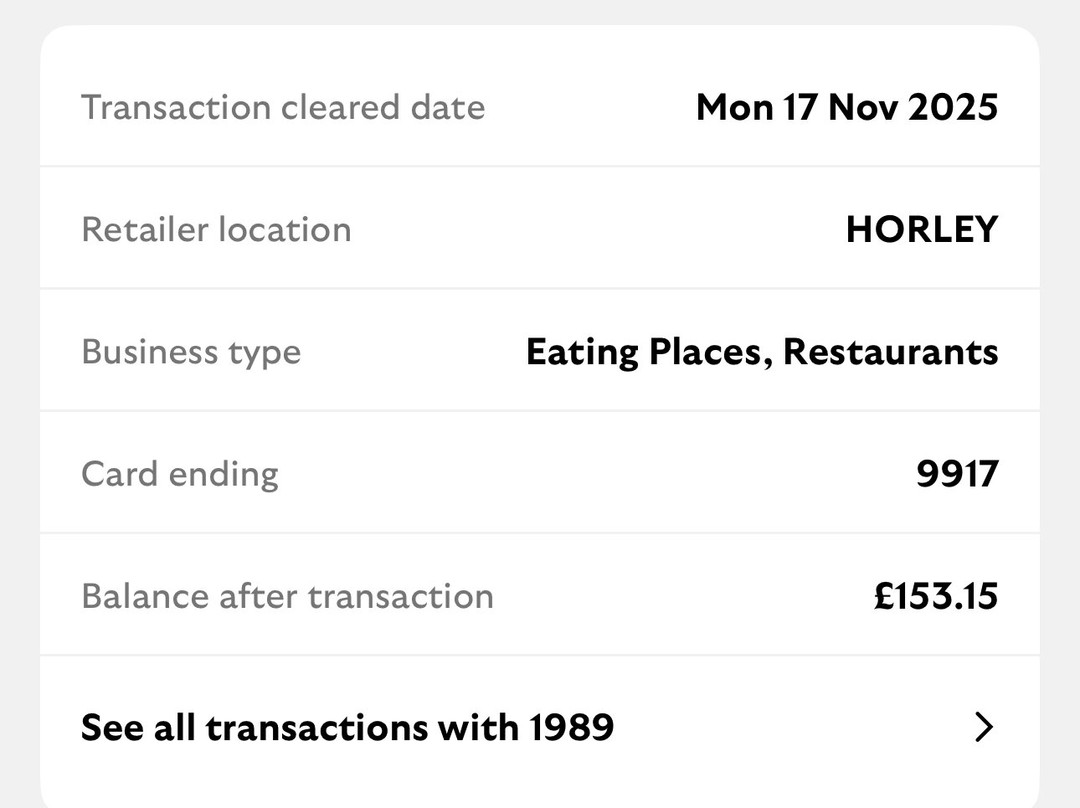1080x808 pixels.
Task: Click the number 1989 in transactions link
Action: (x=572, y=727)
